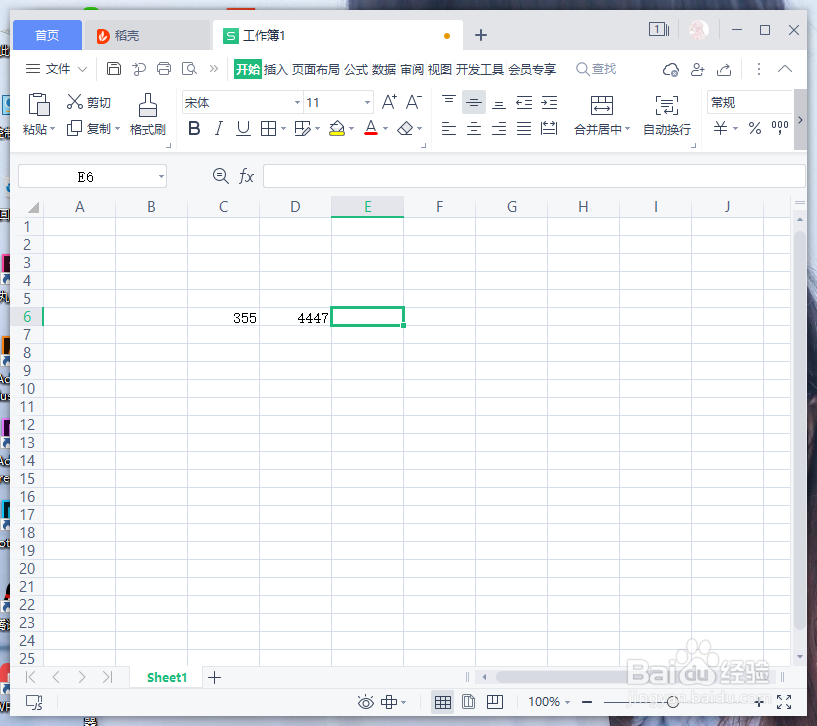Center text horizontally
This screenshot has height=726, width=817.
(x=474, y=128)
